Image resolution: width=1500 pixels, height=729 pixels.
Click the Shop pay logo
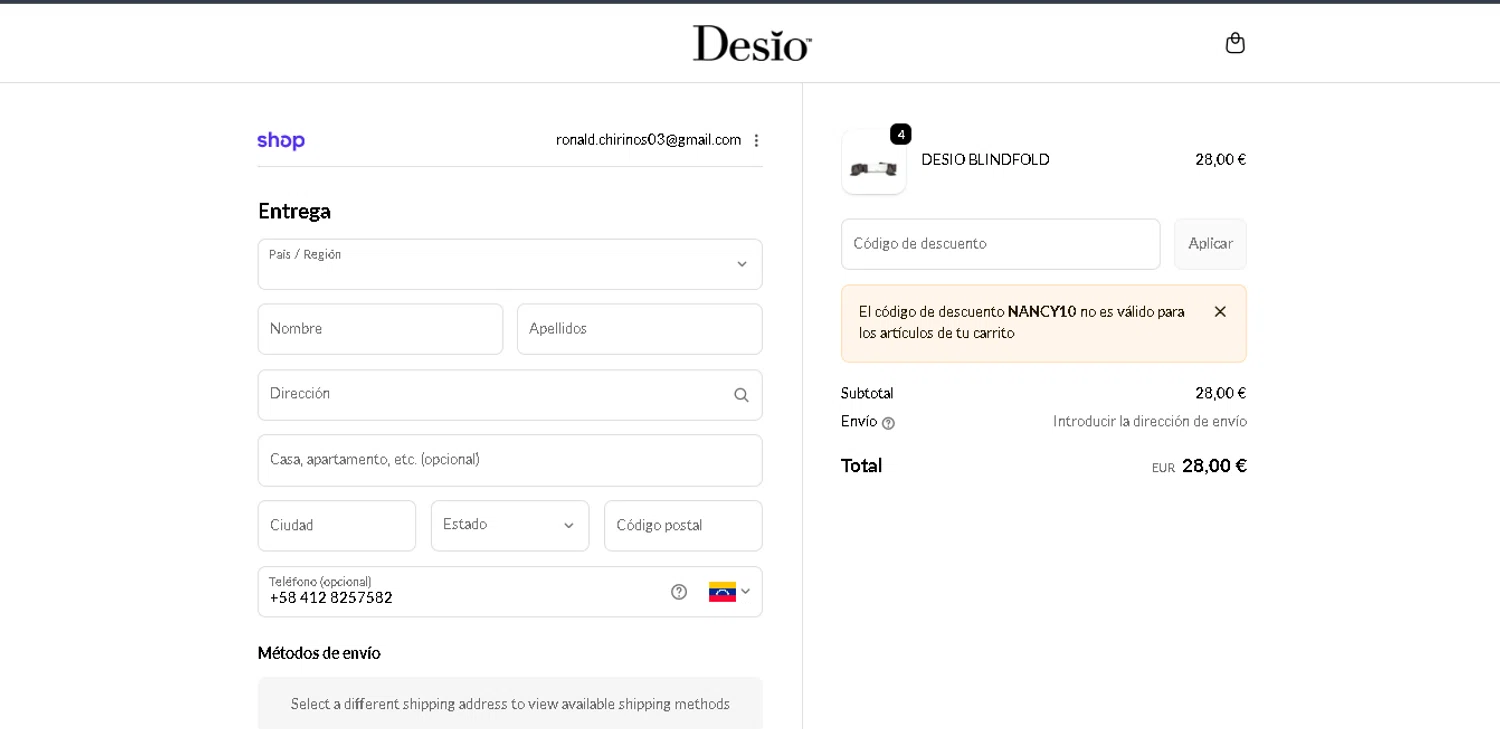click(281, 141)
